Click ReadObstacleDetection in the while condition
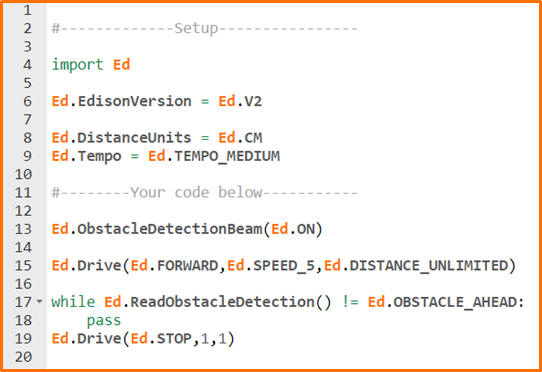The width and height of the screenshot is (542, 372). 222,302
